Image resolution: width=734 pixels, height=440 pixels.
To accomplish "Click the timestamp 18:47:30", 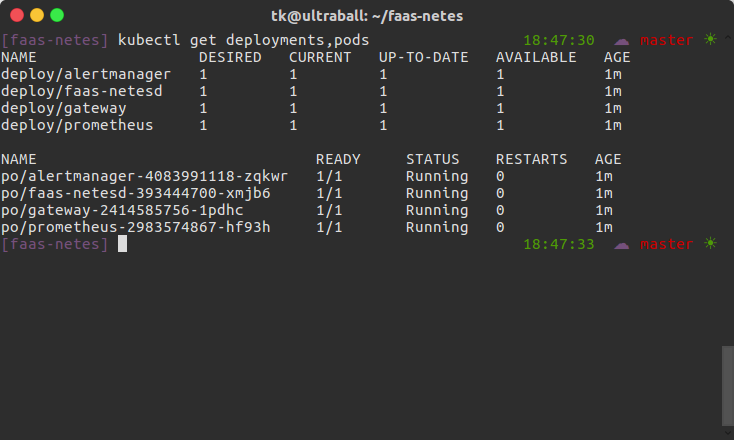I will pyautogui.click(x=559, y=40).
